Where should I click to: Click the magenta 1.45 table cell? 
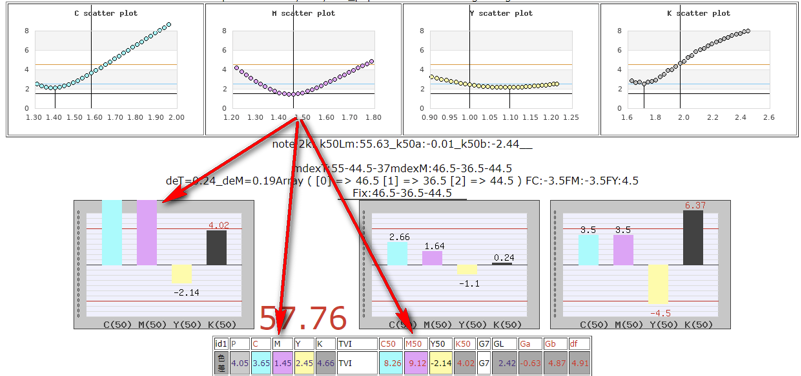[282, 364]
